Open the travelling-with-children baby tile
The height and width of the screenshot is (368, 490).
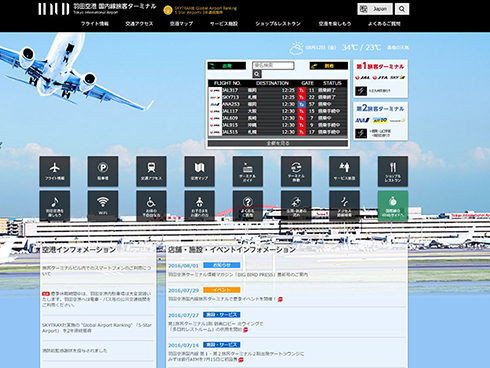click(200, 206)
